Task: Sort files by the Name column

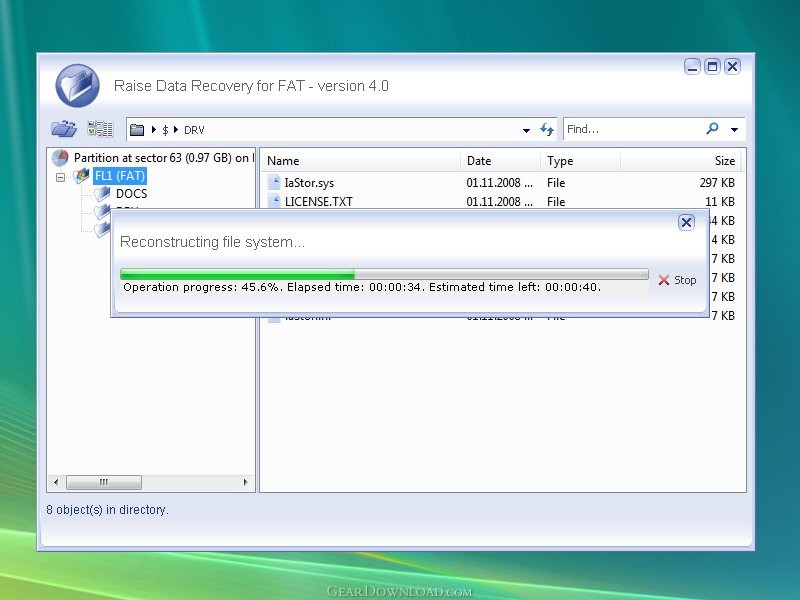Action: (x=361, y=161)
